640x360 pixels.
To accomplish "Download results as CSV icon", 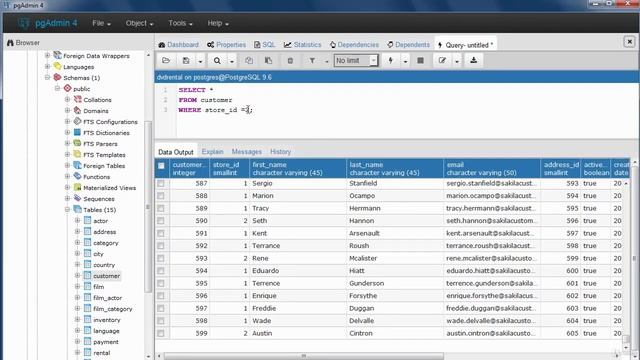I will [x=473, y=60].
